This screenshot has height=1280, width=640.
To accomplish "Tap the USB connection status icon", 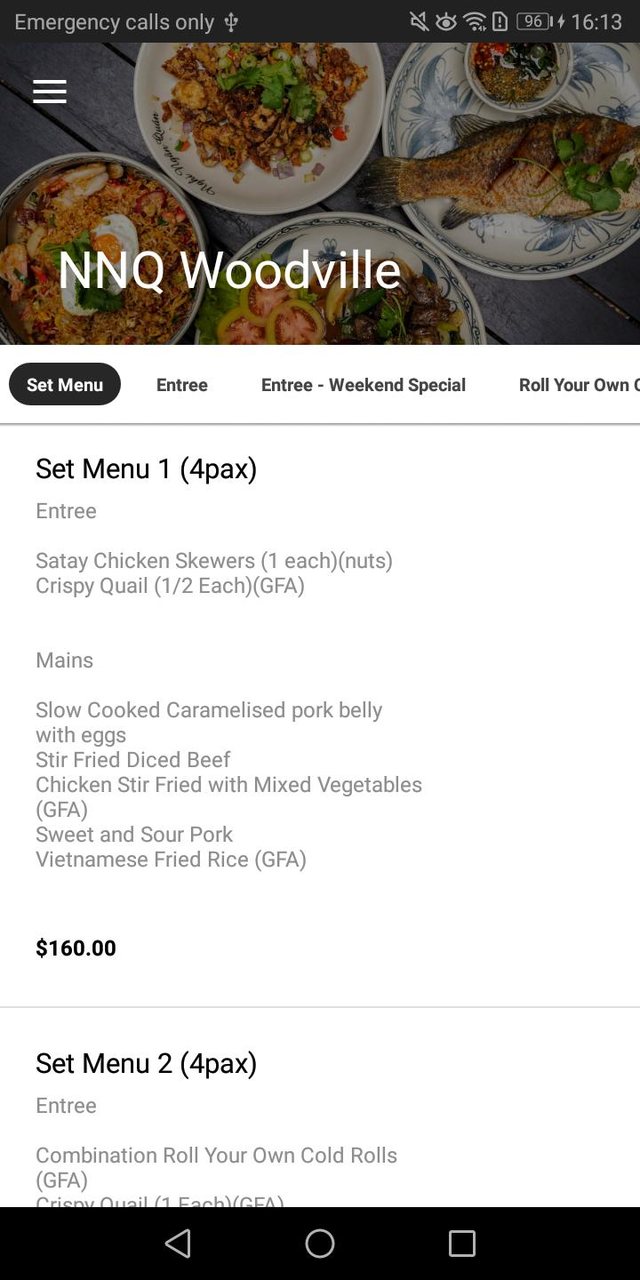I will [231, 22].
